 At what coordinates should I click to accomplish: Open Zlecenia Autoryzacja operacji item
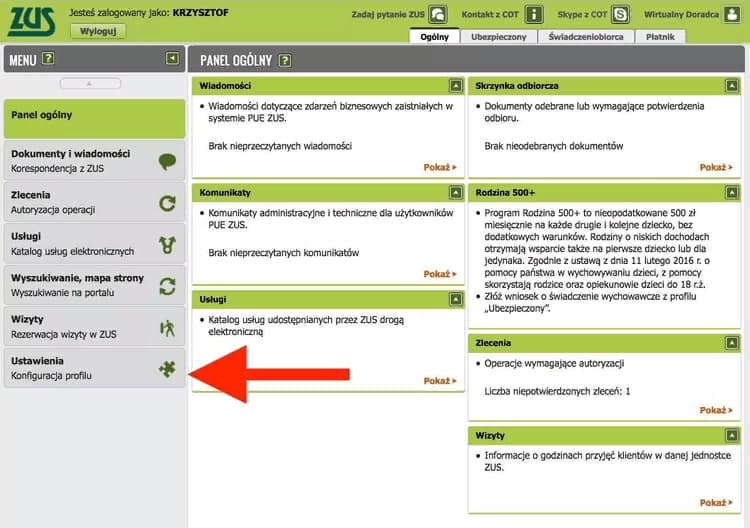pos(93,202)
